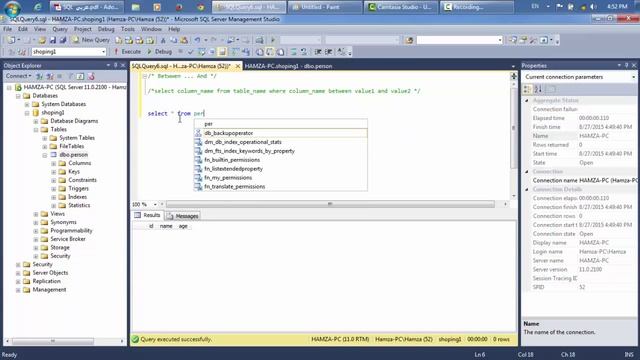
Task: Open the Current connection parameters dropdown
Action: point(633,77)
